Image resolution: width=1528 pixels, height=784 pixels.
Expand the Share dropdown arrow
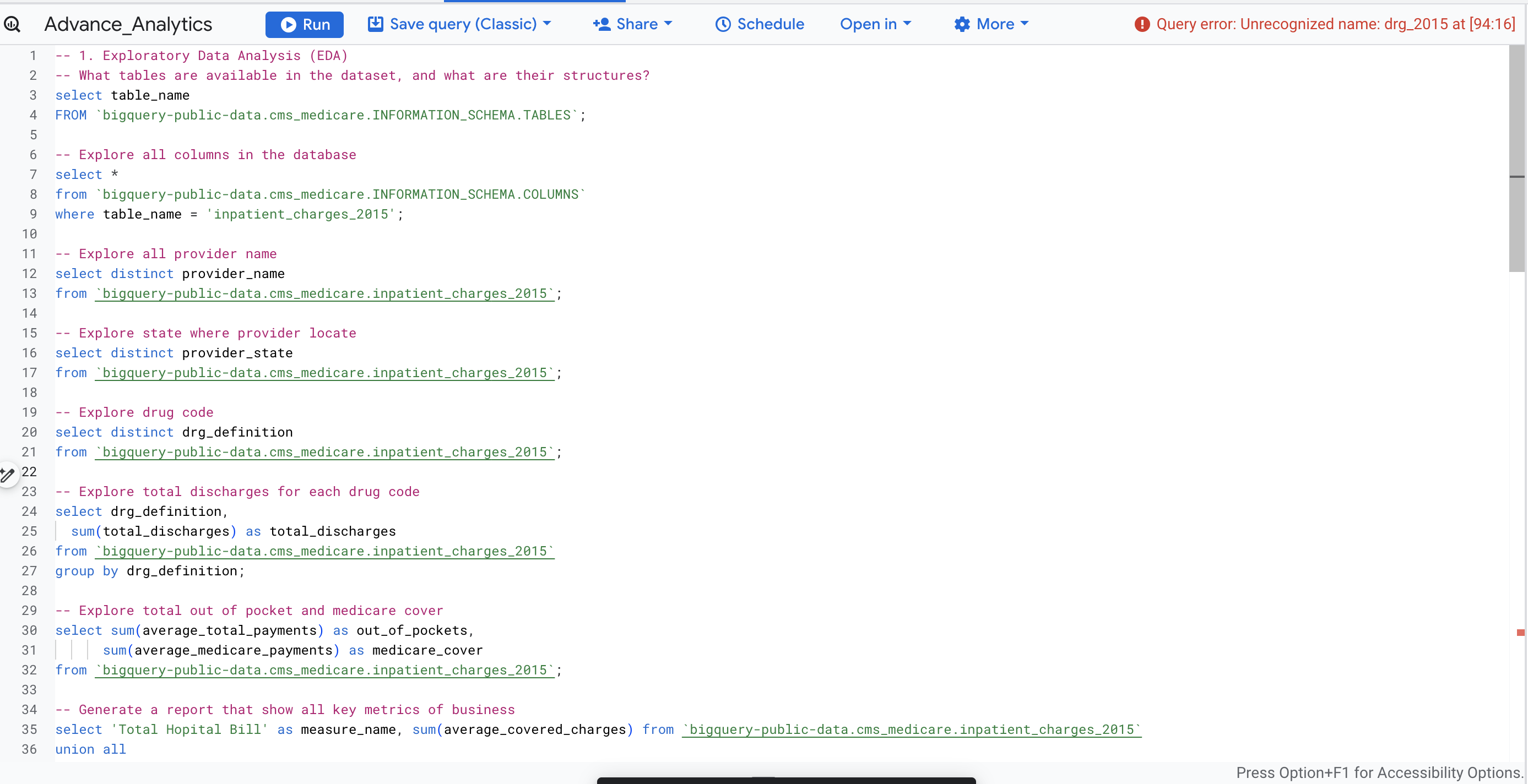point(669,24)
